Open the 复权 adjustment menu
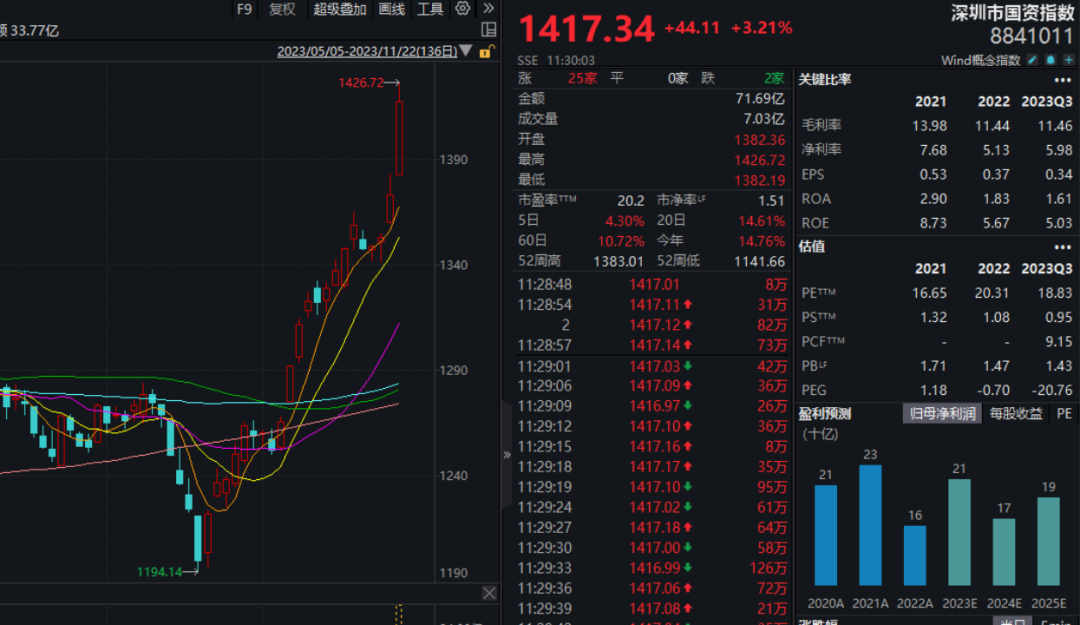 pyautogui.click(x=280, y=9)
